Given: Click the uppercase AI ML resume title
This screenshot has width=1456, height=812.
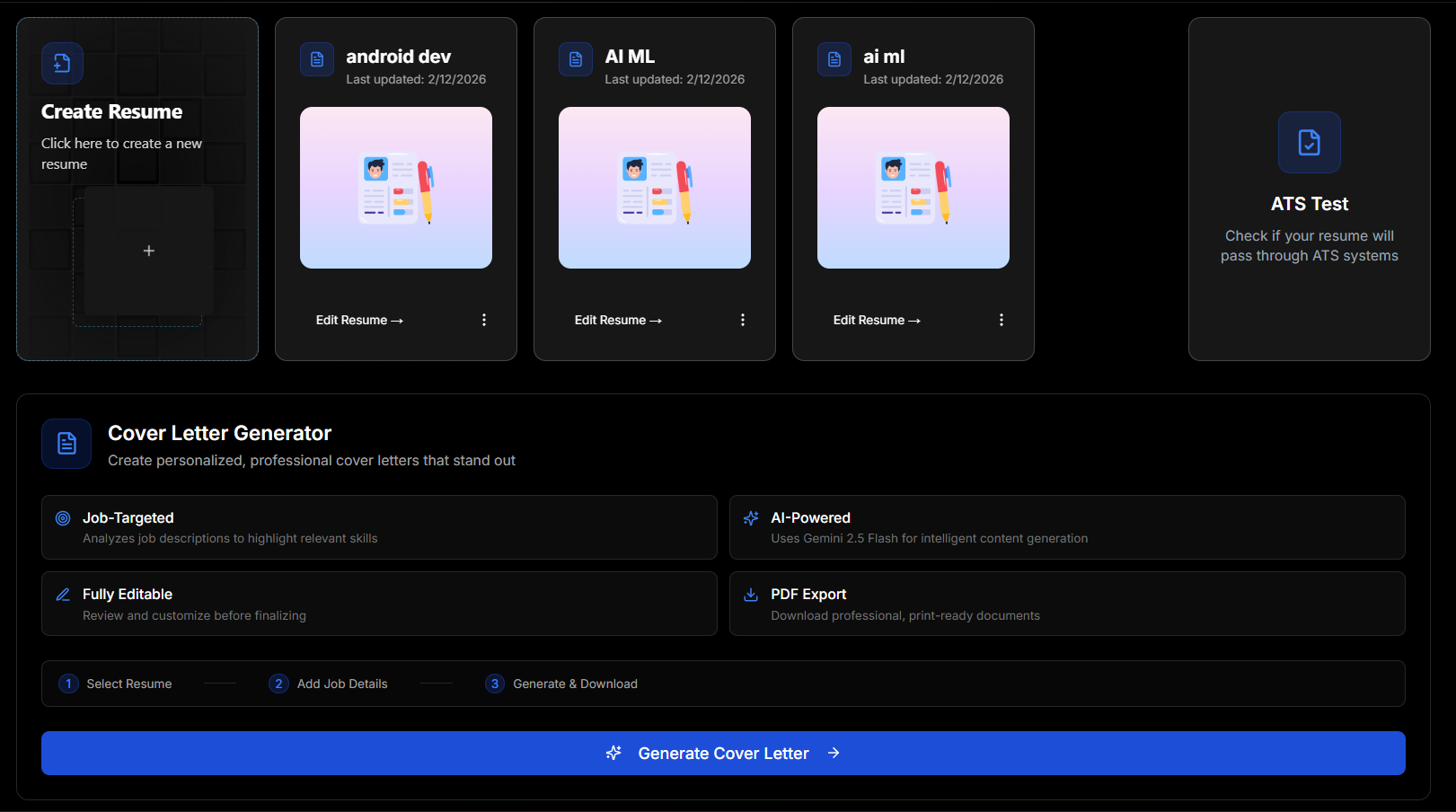Looking at the screenshot, I should point(630,57).
